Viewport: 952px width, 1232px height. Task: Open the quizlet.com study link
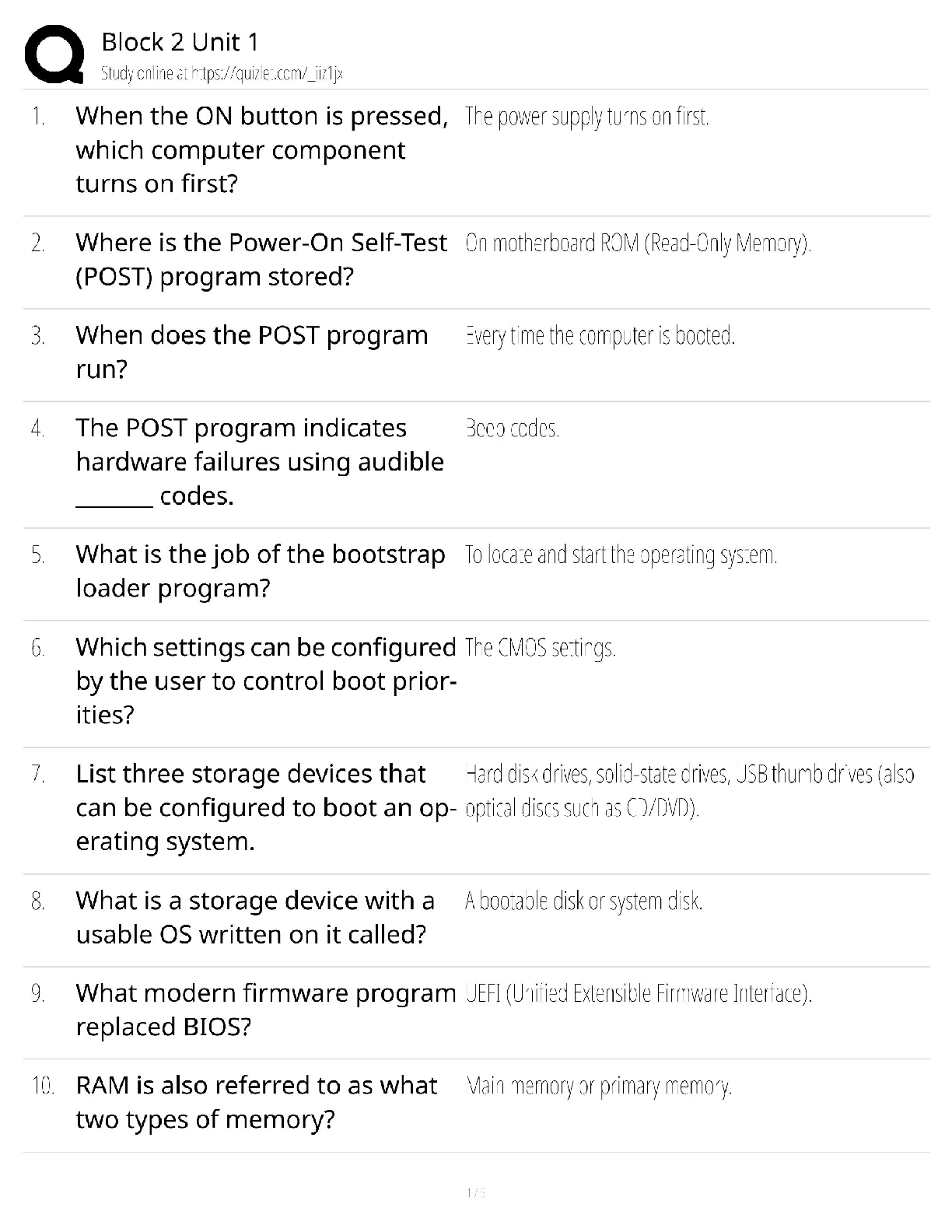(222, 74)
